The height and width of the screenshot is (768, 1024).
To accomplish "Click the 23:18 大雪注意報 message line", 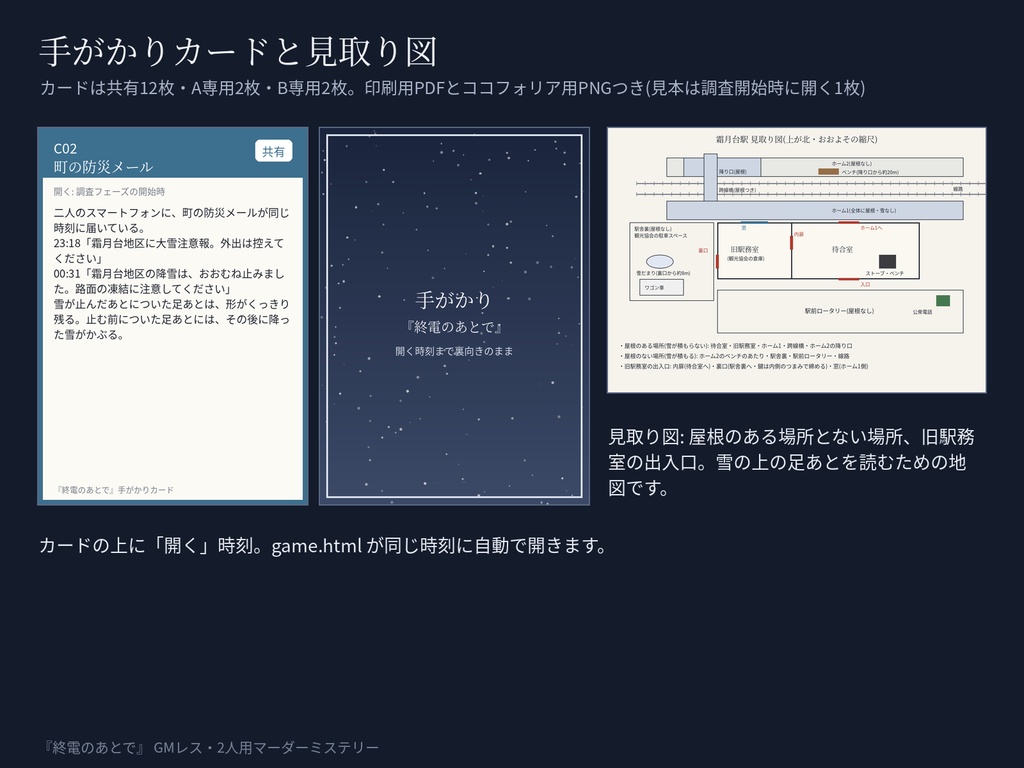I will (170, 251).
